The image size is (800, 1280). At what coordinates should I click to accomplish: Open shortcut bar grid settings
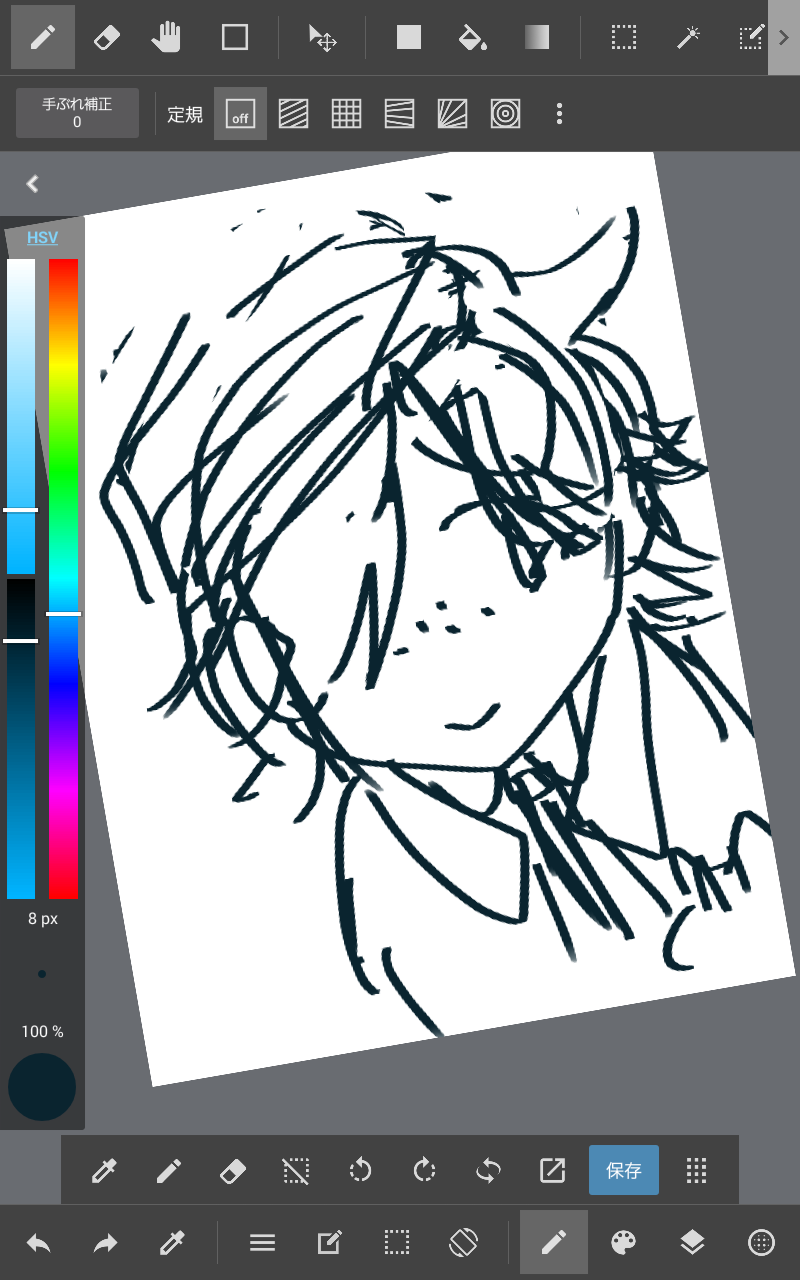(x=697, y=1170)
